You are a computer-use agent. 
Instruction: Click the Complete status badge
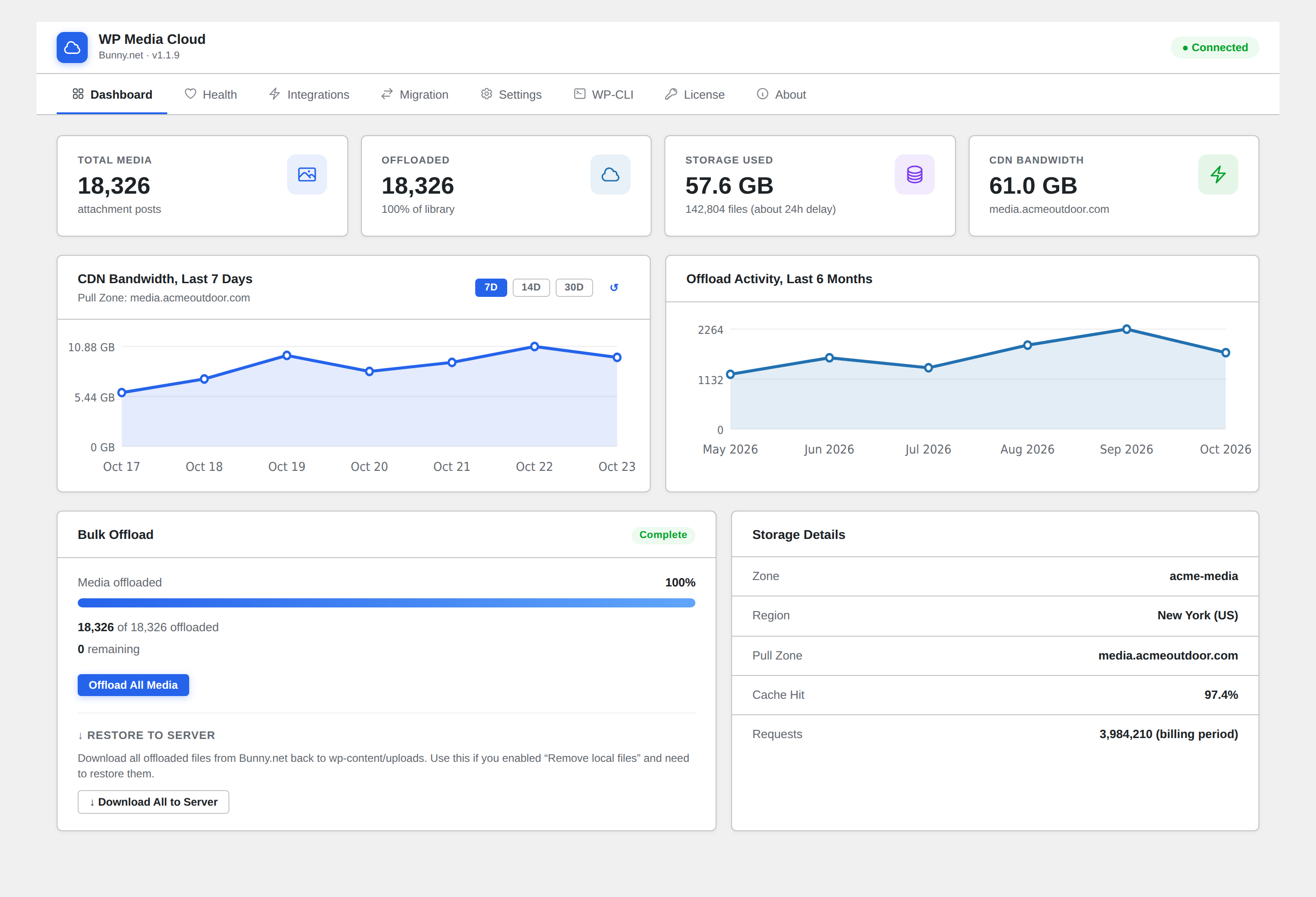tap(663, 535)
